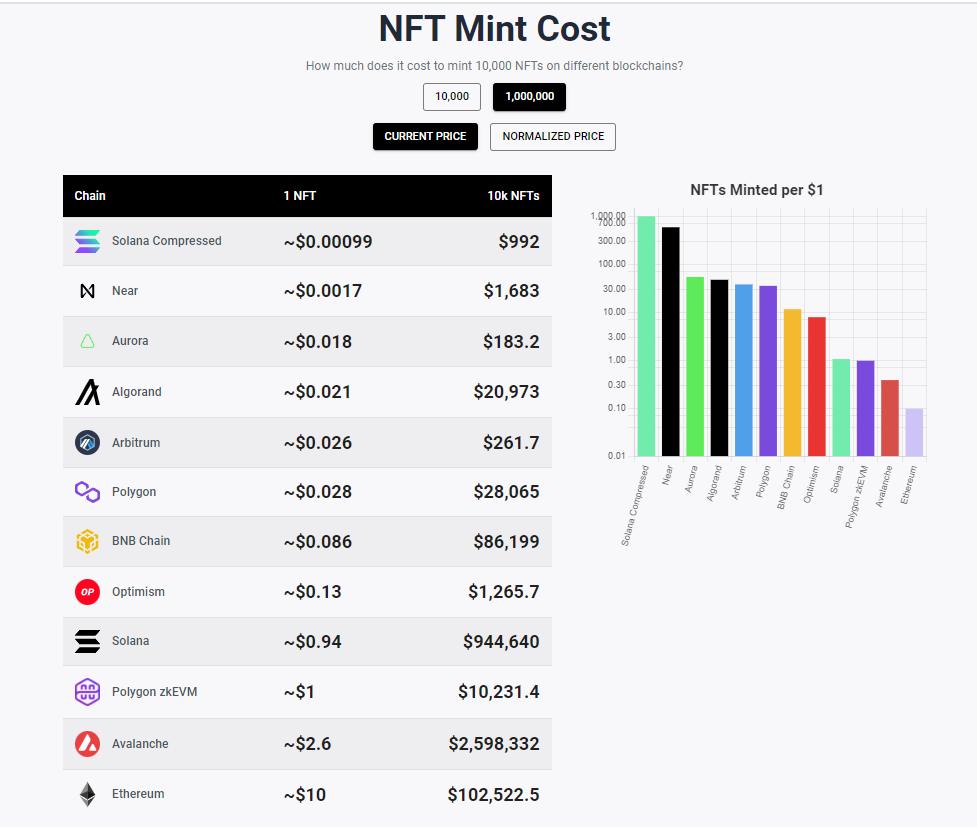Click the red Optimism bar in chart
977x827 pixels.
817,386
